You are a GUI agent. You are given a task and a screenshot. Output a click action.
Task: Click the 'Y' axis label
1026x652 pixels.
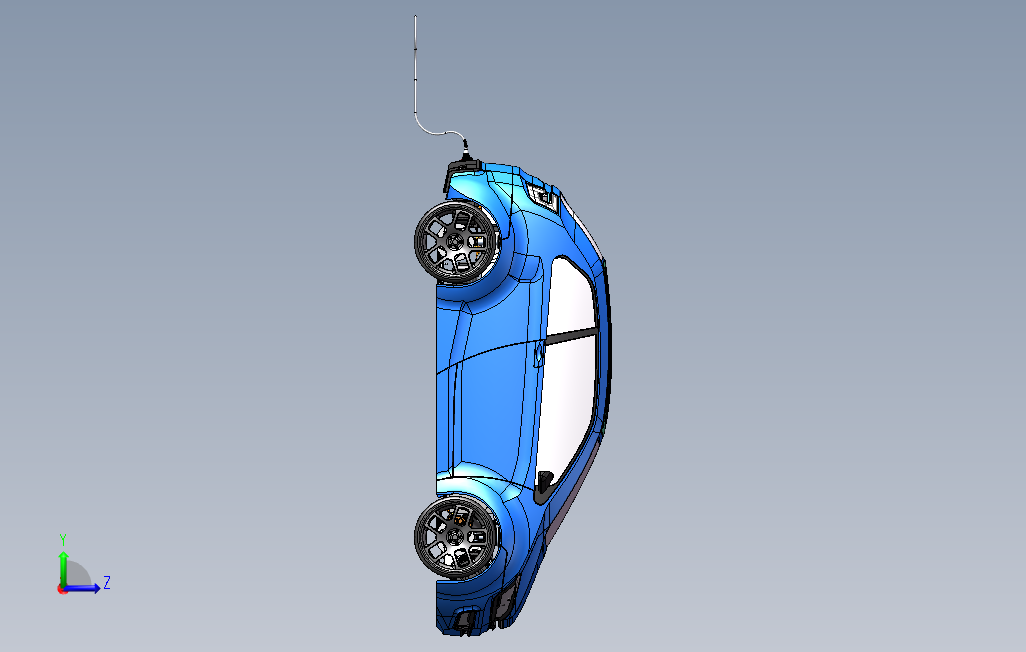coord(63,540)
